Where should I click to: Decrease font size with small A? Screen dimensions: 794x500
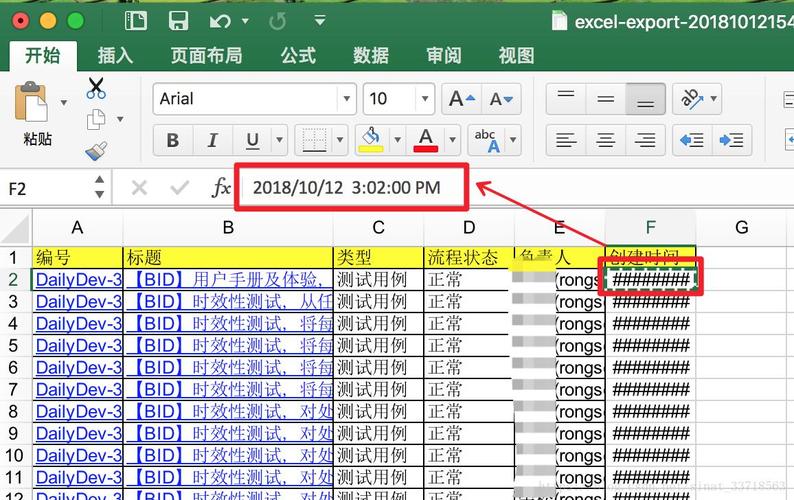click(x=501, y=99)
